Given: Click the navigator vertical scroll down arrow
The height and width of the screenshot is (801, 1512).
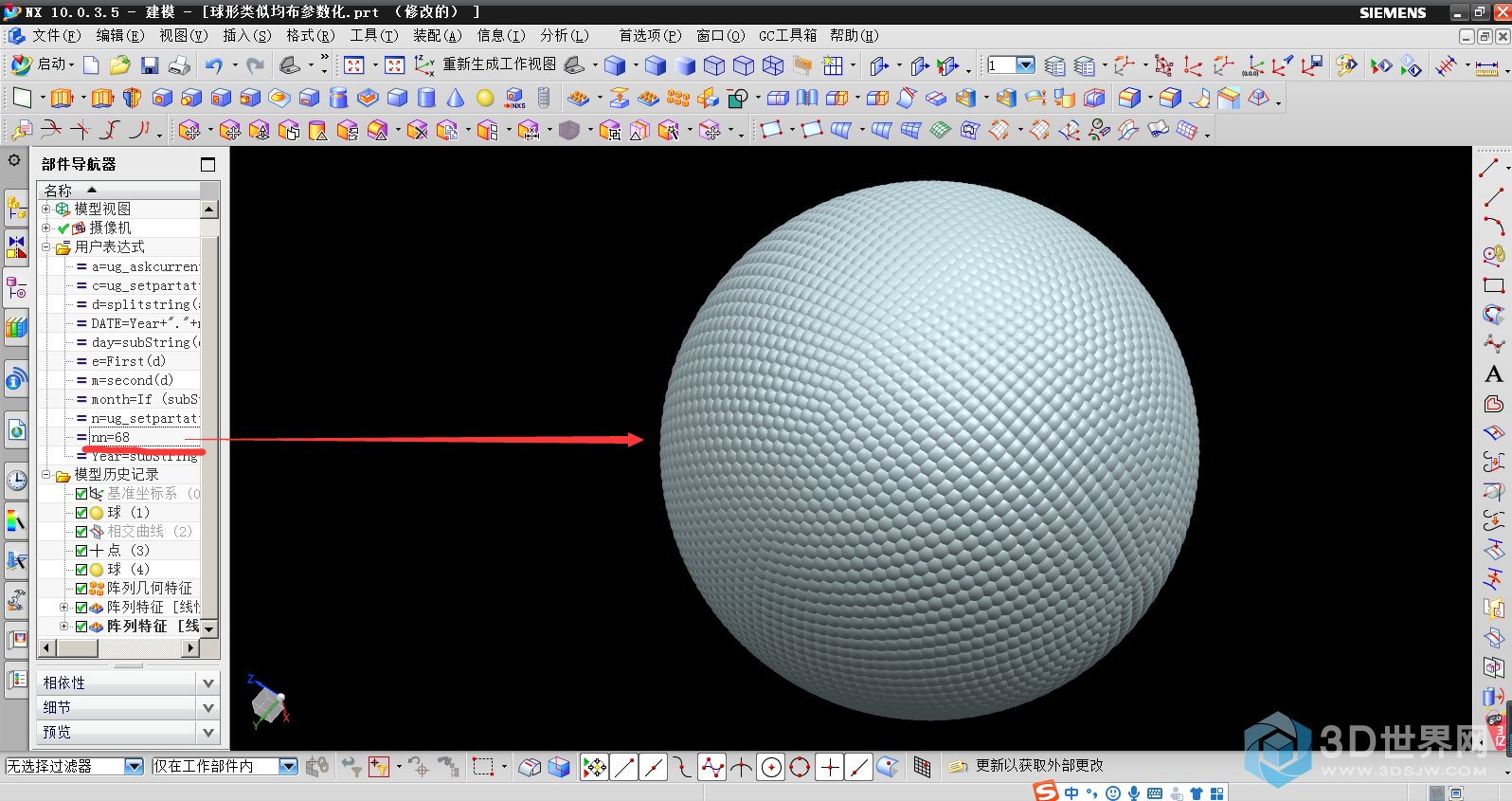Looking at the screenshot, I should (209, 628).
